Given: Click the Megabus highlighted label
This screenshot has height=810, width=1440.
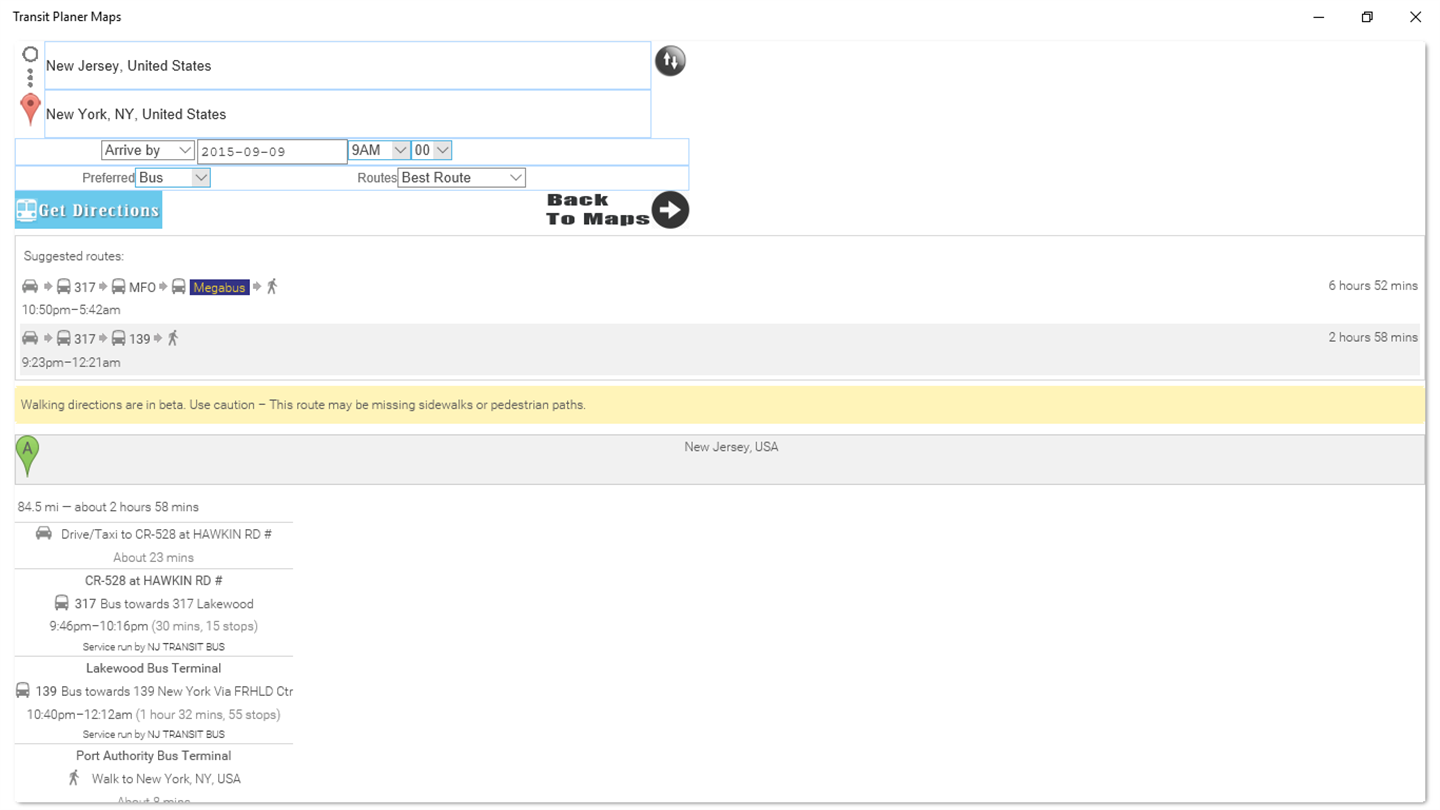Looking at the screenshot, I should click(219, 287).
